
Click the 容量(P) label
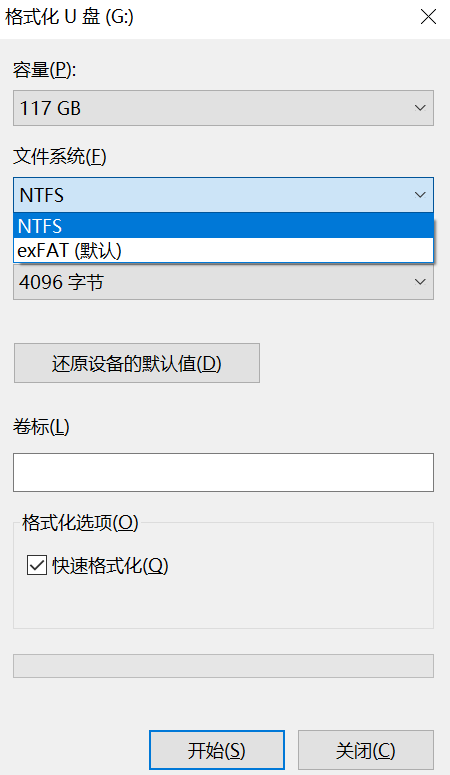45,70
